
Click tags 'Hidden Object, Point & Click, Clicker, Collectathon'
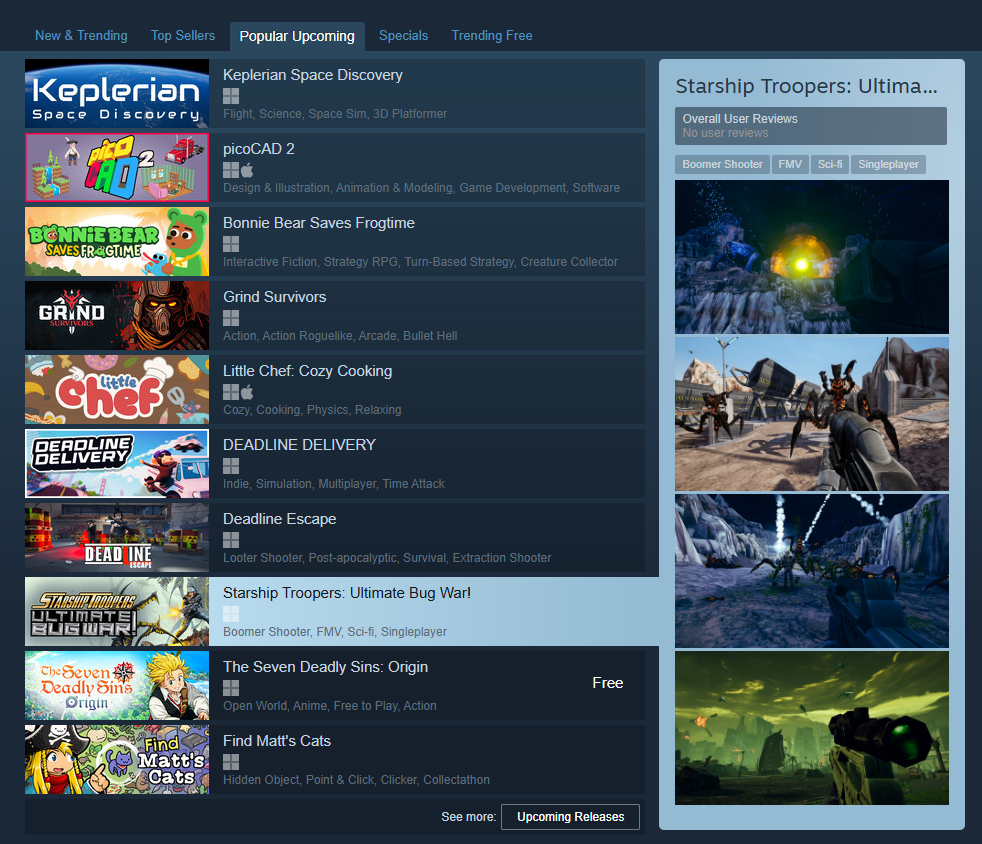pos(356,780)
